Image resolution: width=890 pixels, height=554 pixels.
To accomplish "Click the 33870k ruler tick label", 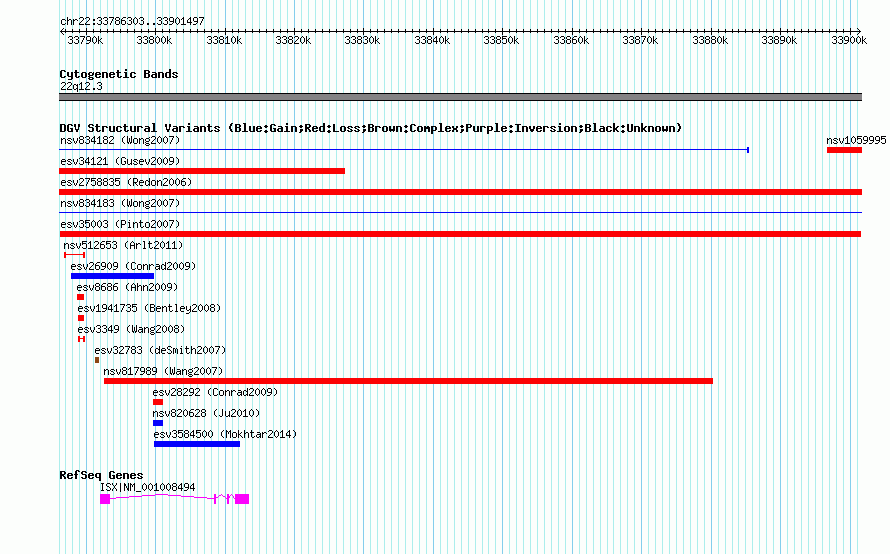I will [x=641, y=40].
